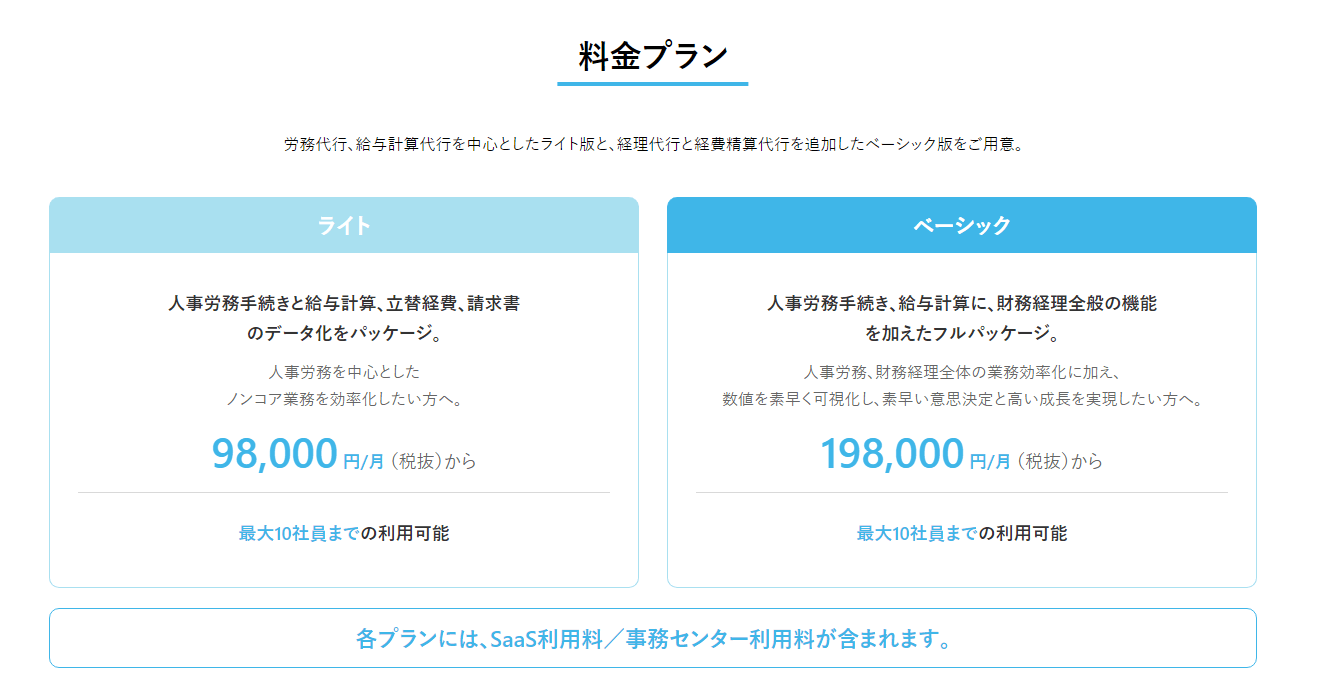Click the intro sentence below 料金プラン
This screenshot has height=689, width=1320.
652,144
